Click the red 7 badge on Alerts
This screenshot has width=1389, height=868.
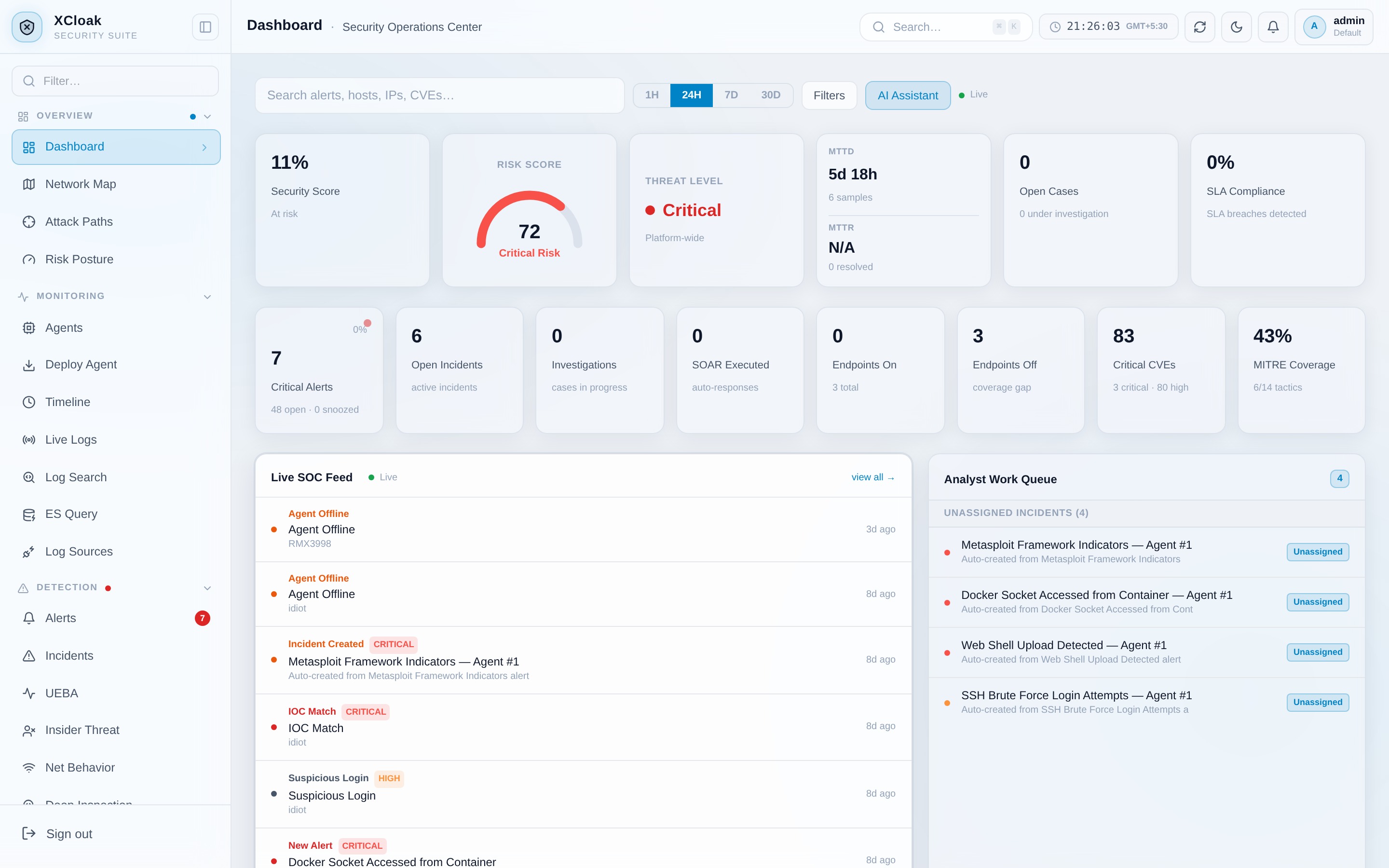point(202,618)
